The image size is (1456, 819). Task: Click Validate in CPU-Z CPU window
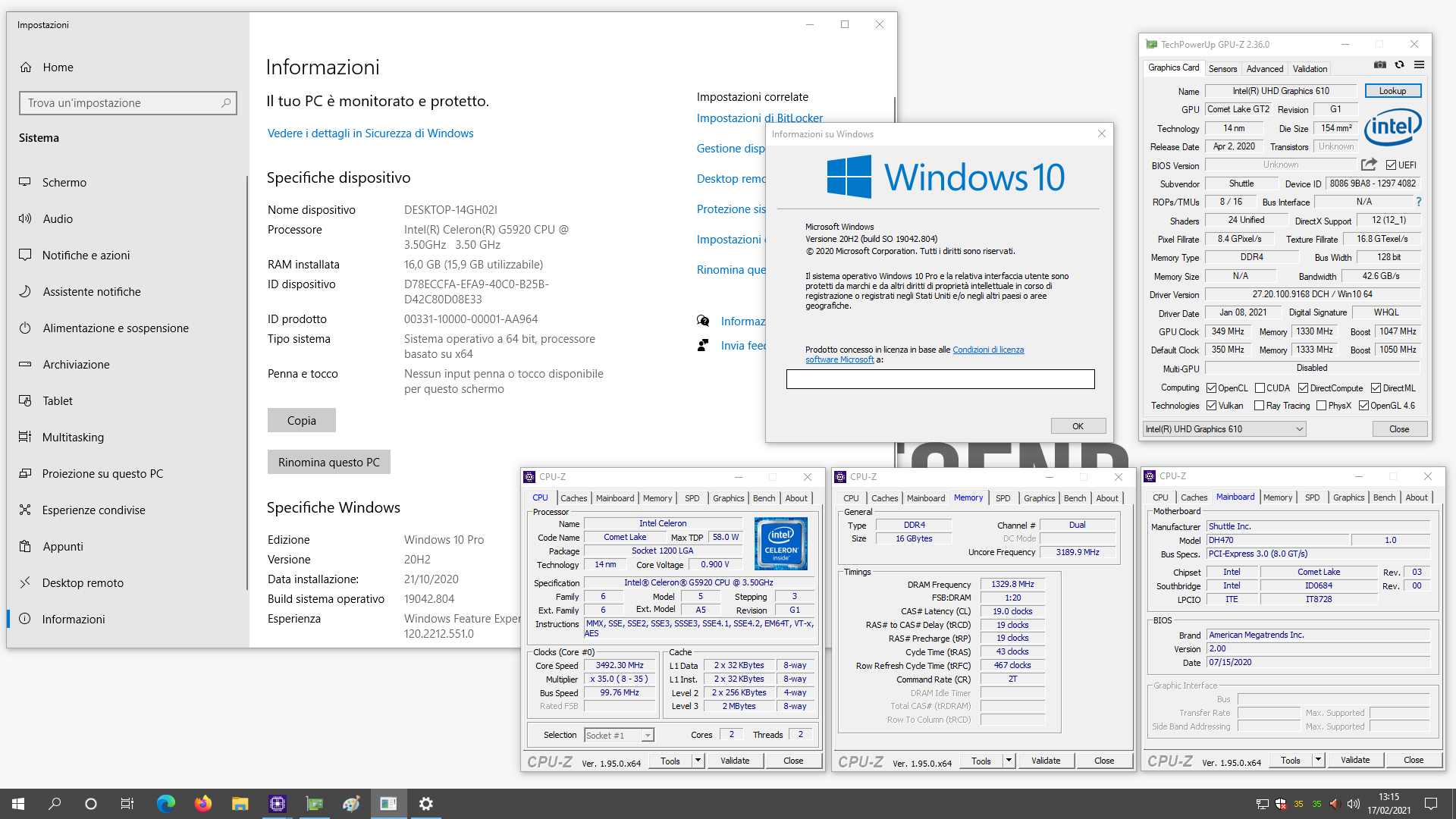(x=735, y=761)
